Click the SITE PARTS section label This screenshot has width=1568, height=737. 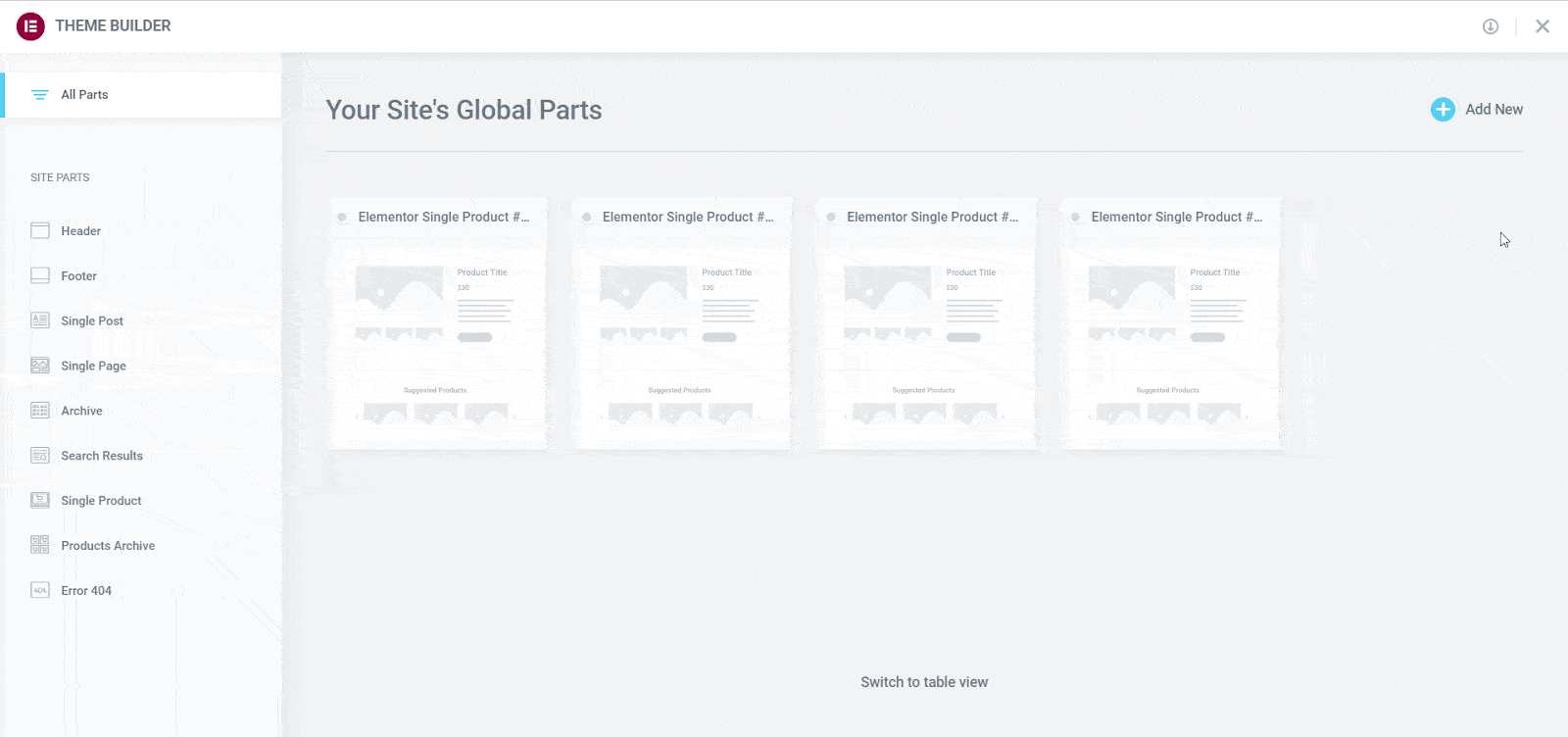point(60,177)
